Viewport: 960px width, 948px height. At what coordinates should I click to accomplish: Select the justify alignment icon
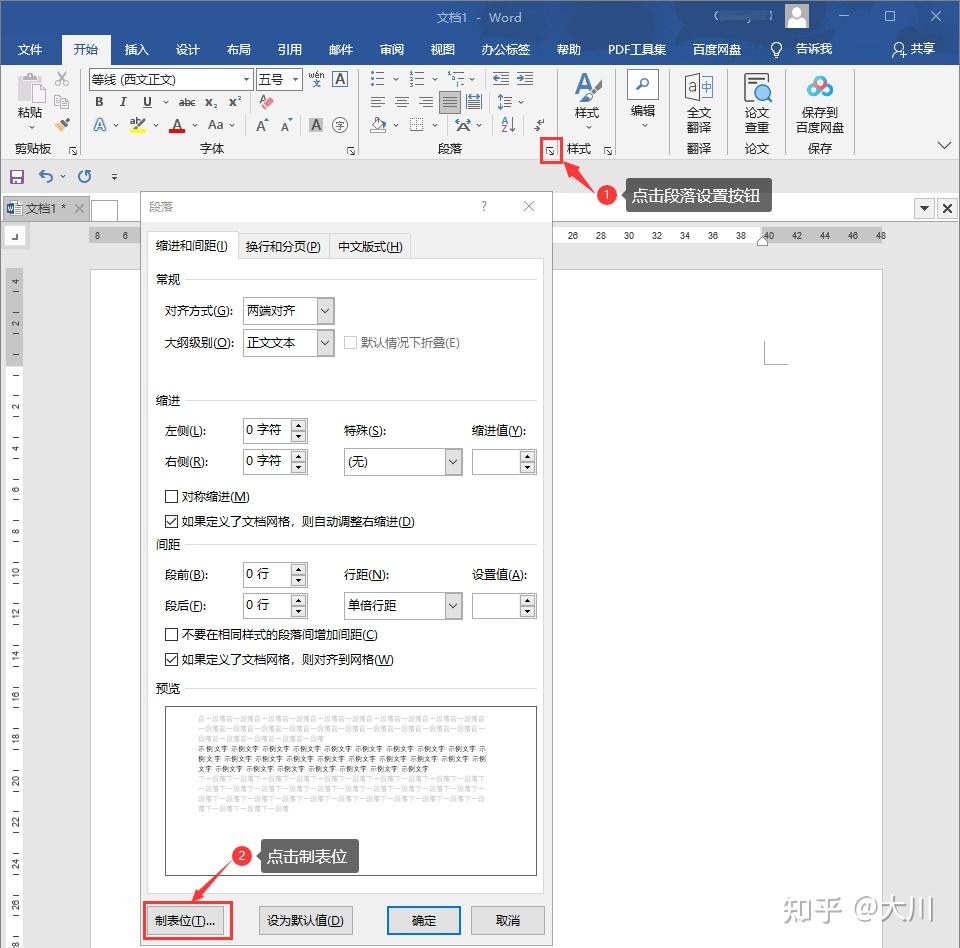tap(450, 102)
